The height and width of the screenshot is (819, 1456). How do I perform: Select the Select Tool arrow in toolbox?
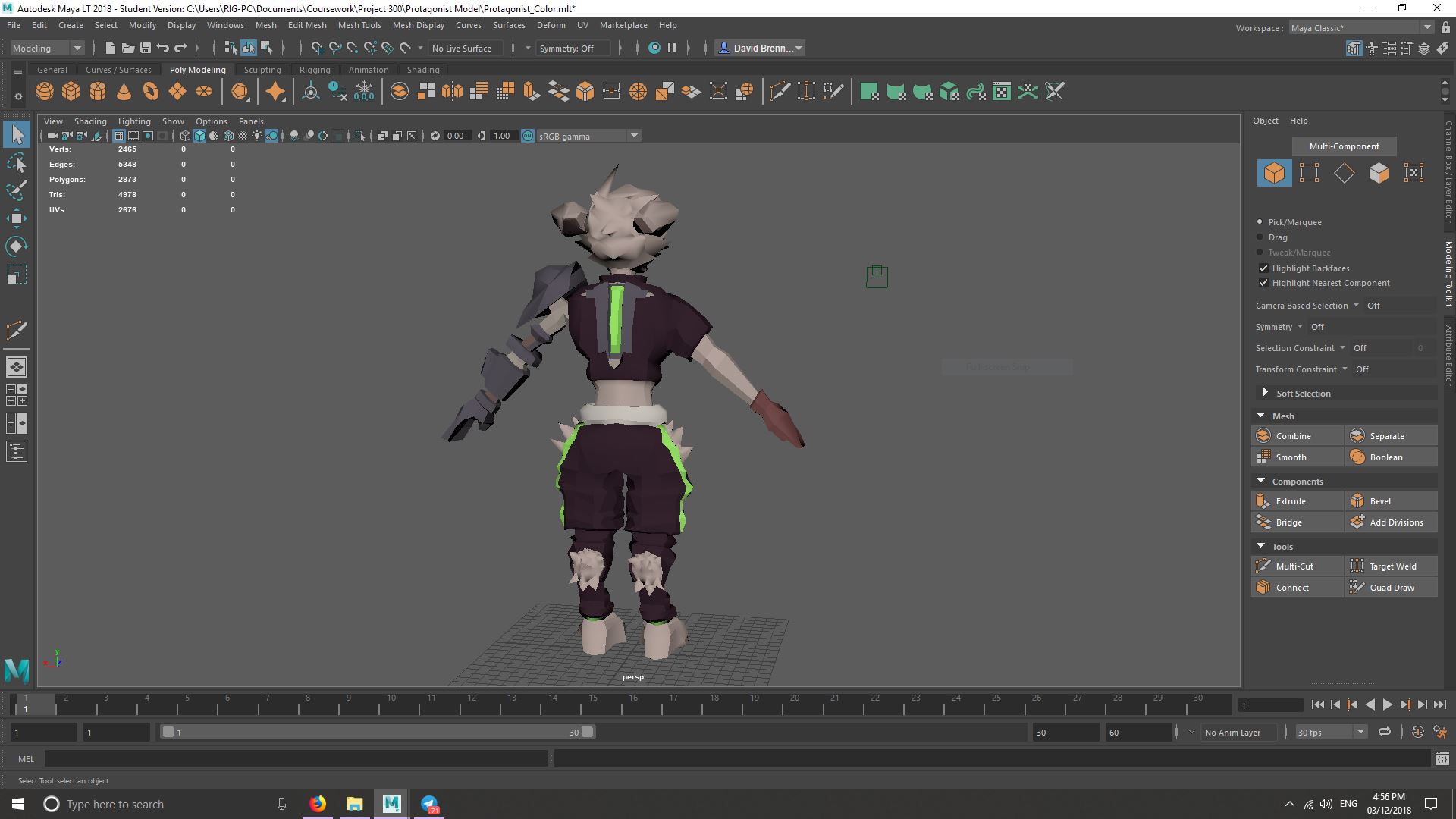tap(17, 135)
